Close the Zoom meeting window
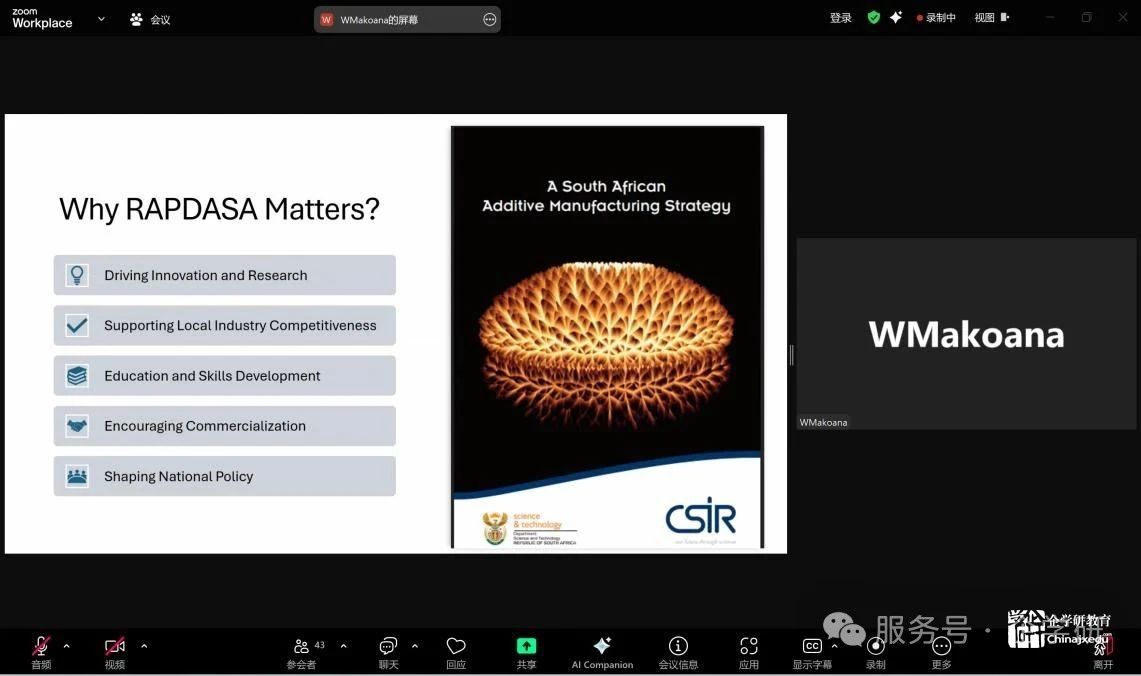Viewport: 1141px width, 676px height. pos(1123,17)
